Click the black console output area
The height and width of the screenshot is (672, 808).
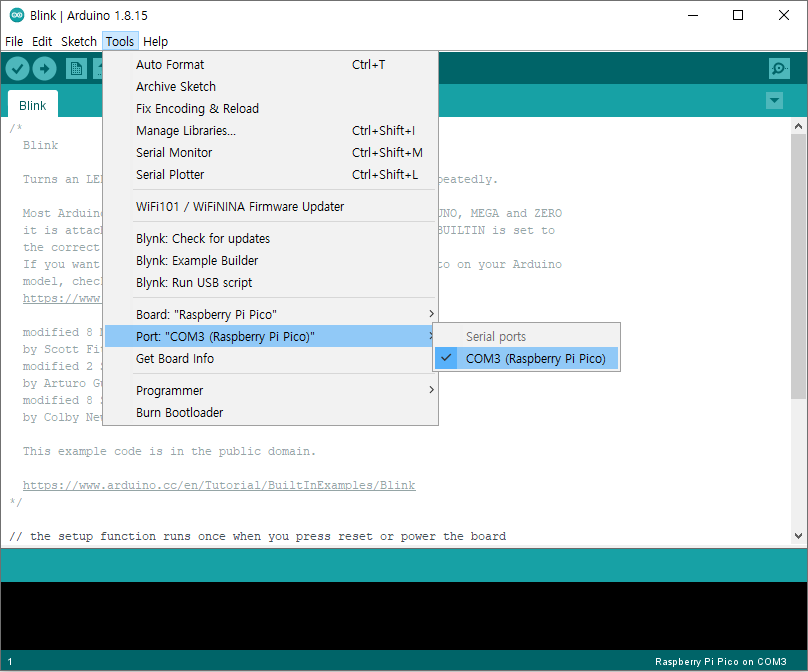404,616
